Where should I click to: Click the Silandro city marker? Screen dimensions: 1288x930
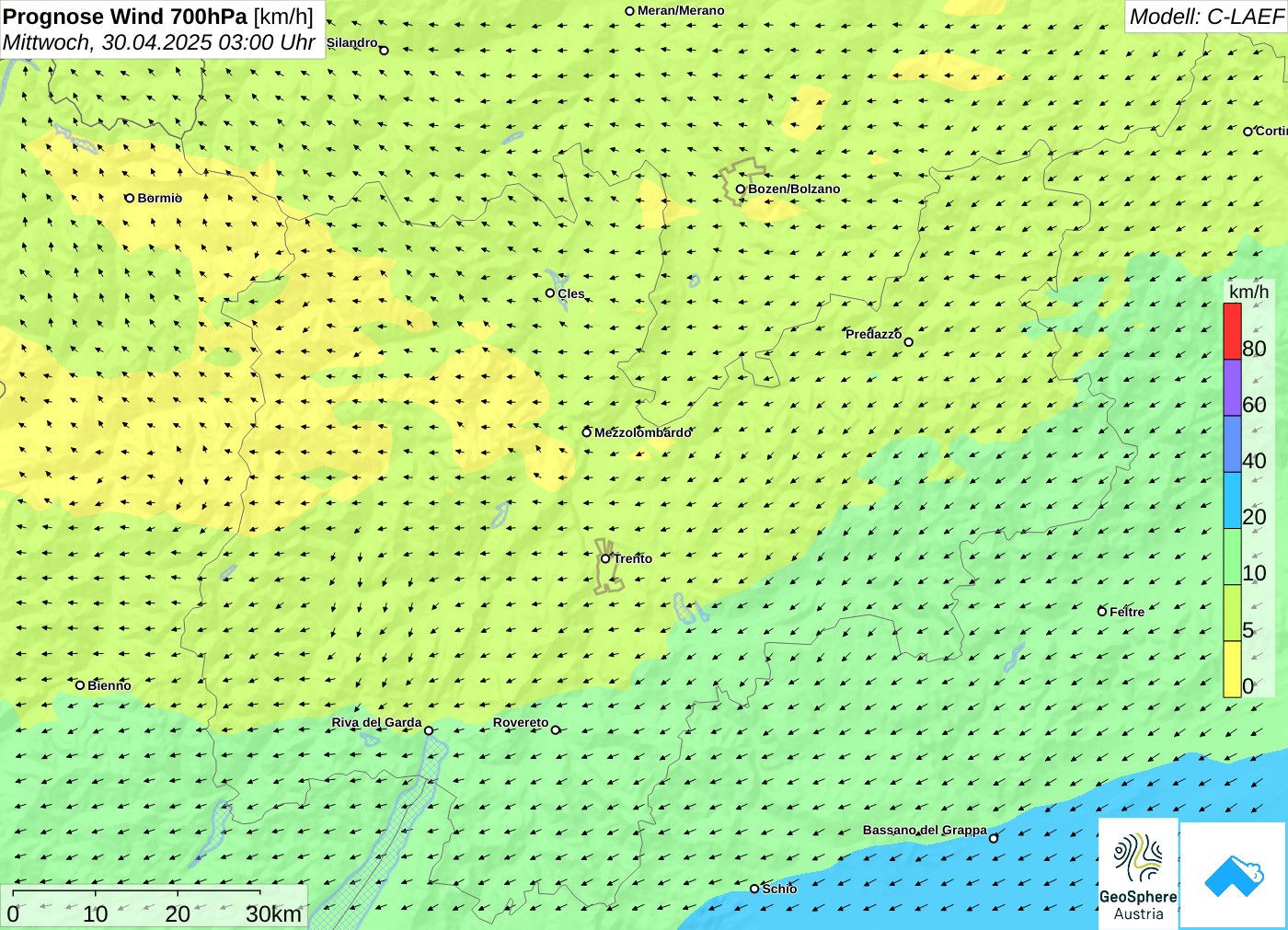click(385, 51)
